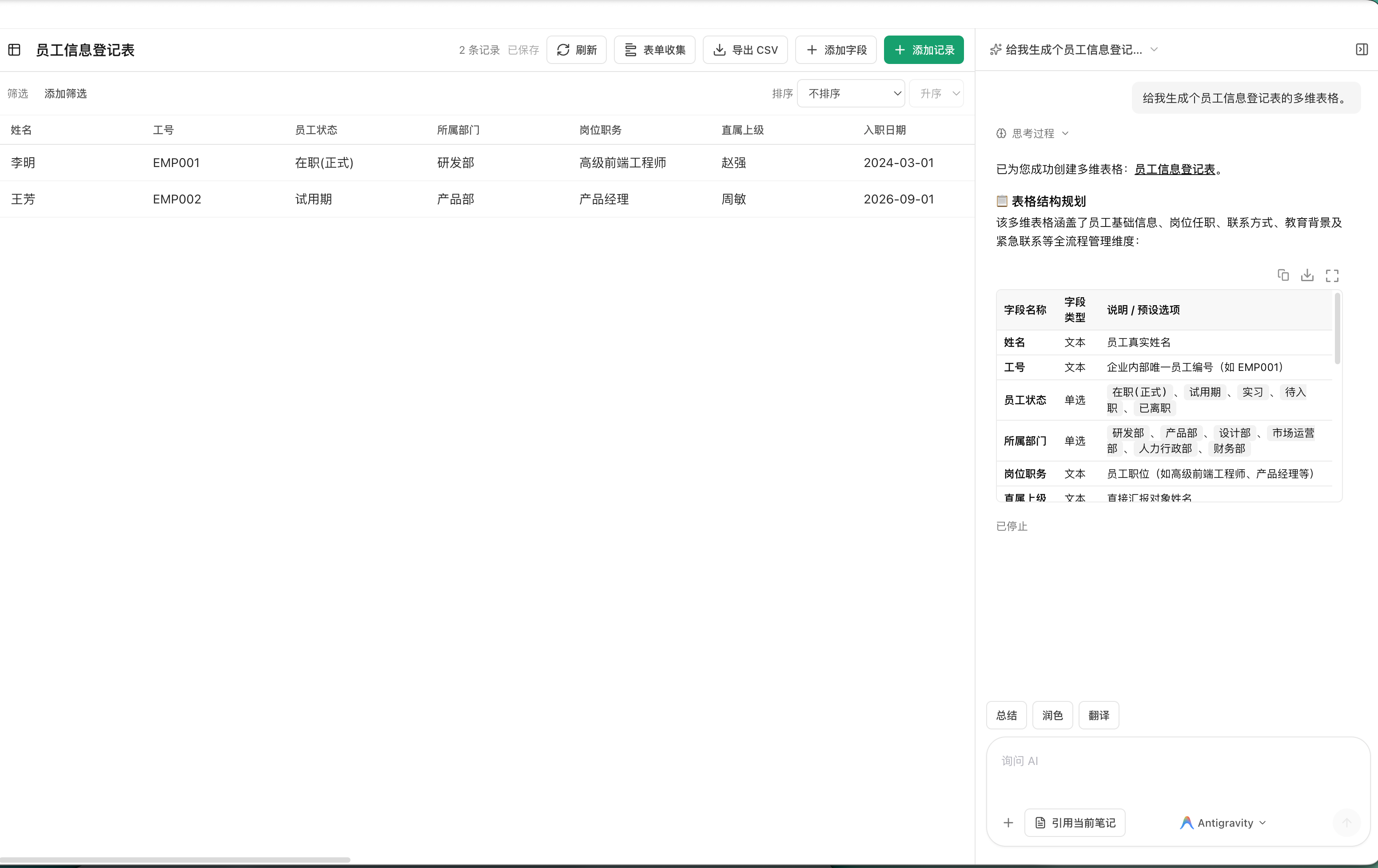Click the horizontal scrollbar at the bottom

175,860
